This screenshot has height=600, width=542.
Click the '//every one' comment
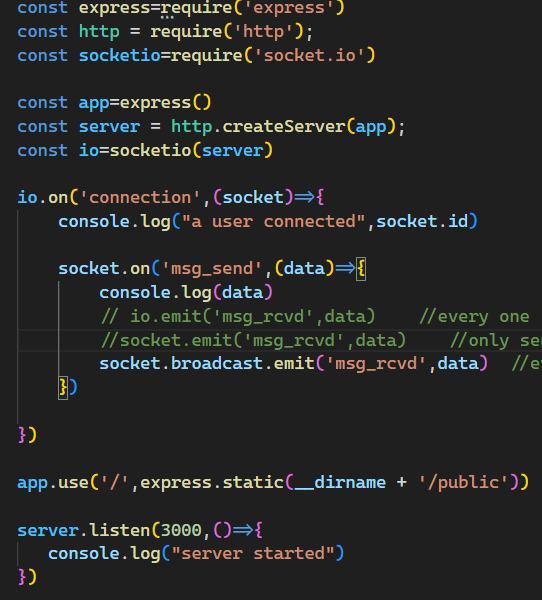(475, 317)
